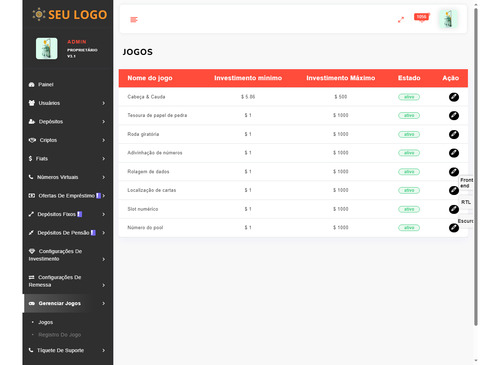Image resolution: width=500 pixels, height=365 pixels.
Task: Click the ativo badge for Slot numérico
Action: [x=409, y=209]
